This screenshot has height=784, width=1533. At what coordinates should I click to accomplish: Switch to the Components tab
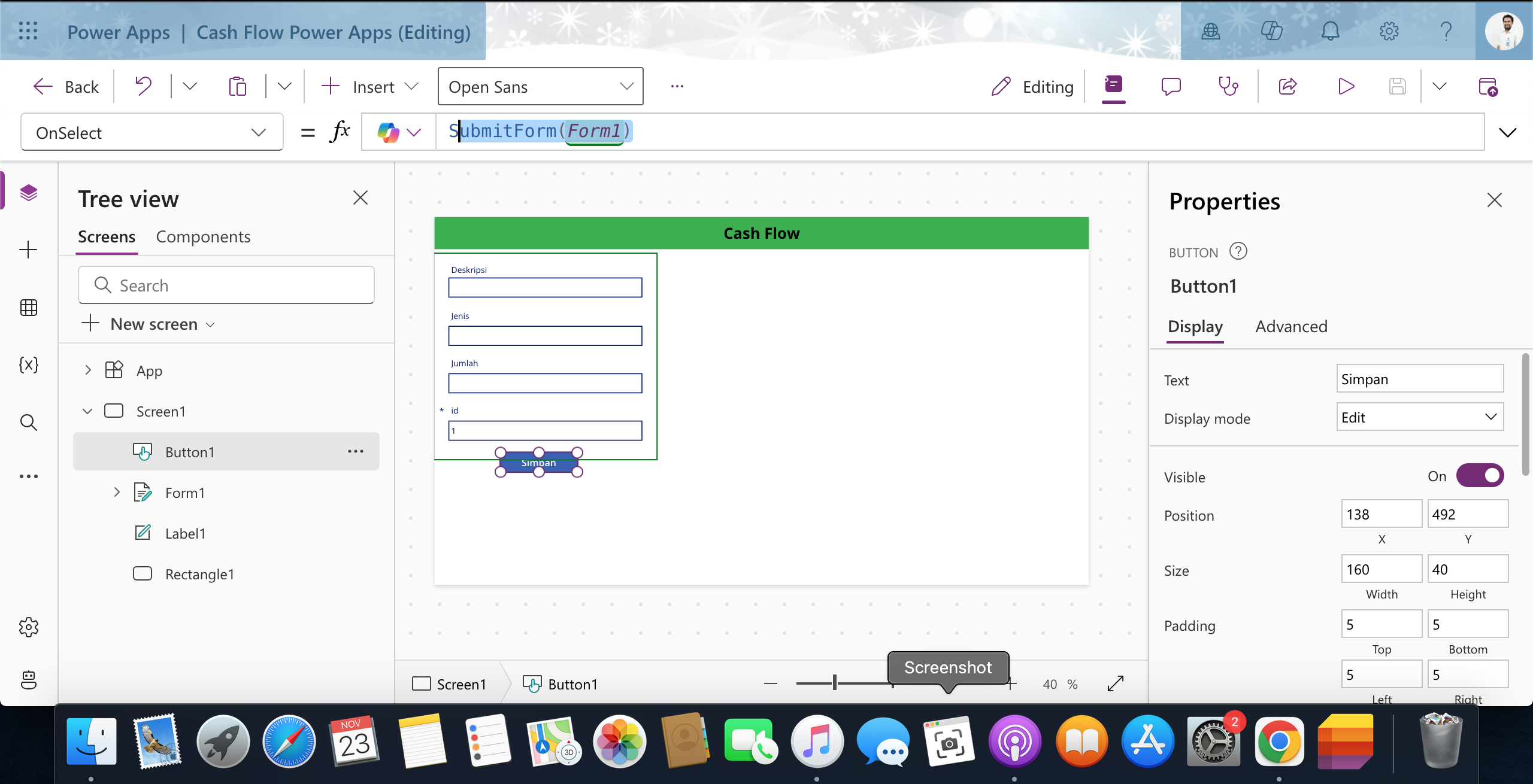203,237
